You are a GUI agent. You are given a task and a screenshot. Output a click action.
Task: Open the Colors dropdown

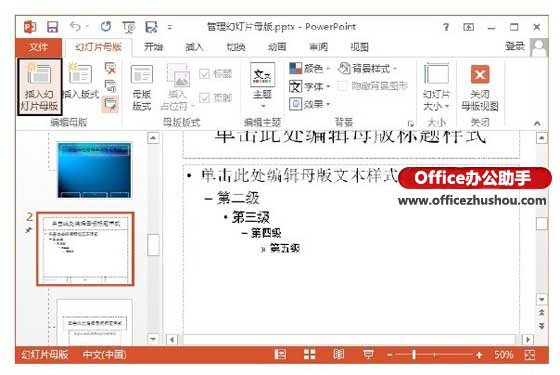click(309, 68)
